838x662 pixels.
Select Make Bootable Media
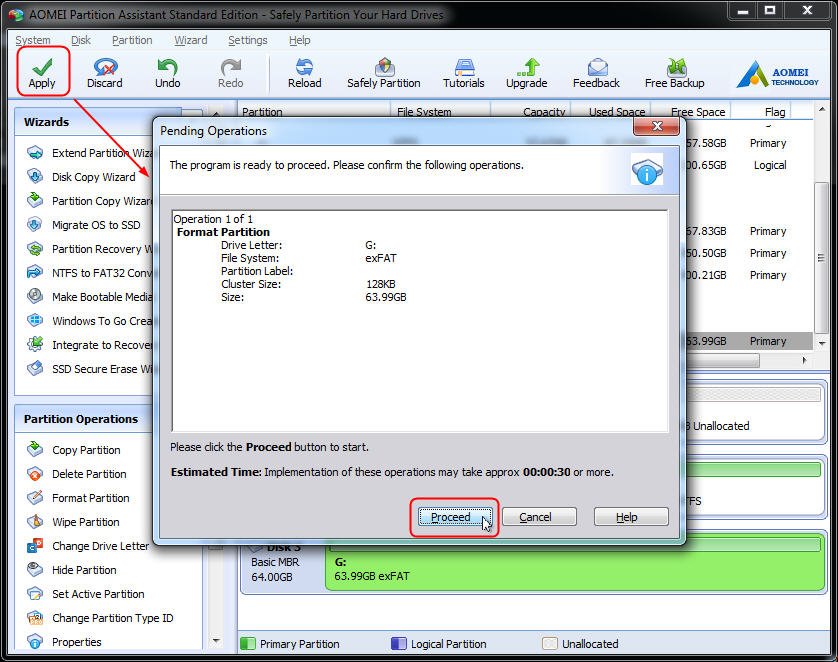(x=90, y=297)
